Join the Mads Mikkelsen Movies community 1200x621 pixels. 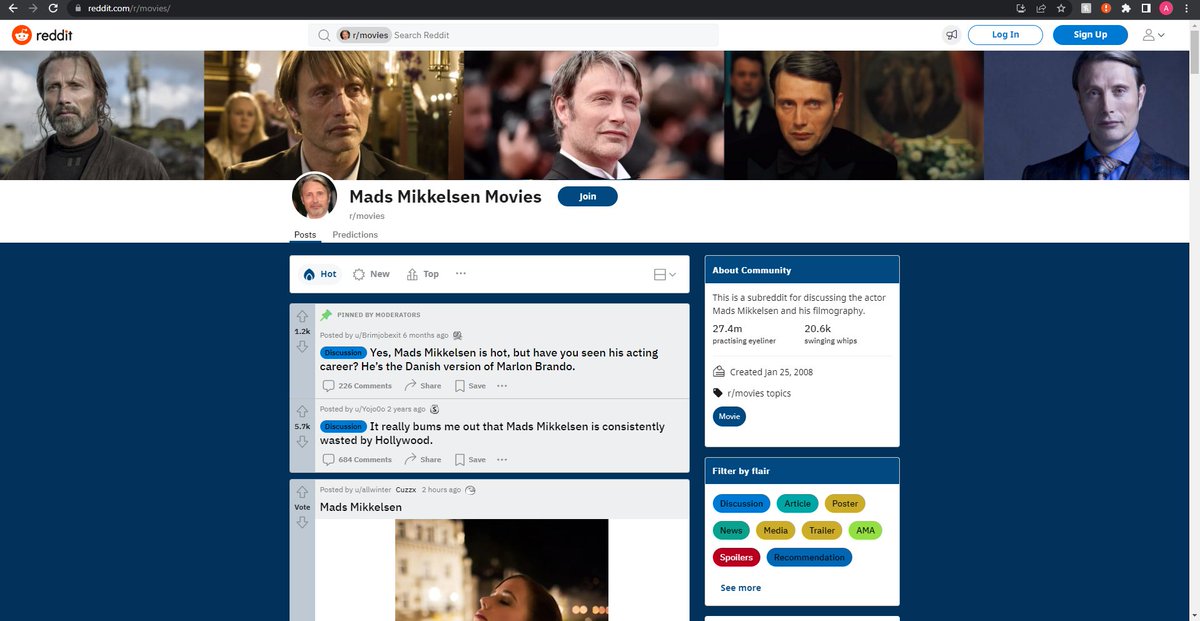coord(588,196)
